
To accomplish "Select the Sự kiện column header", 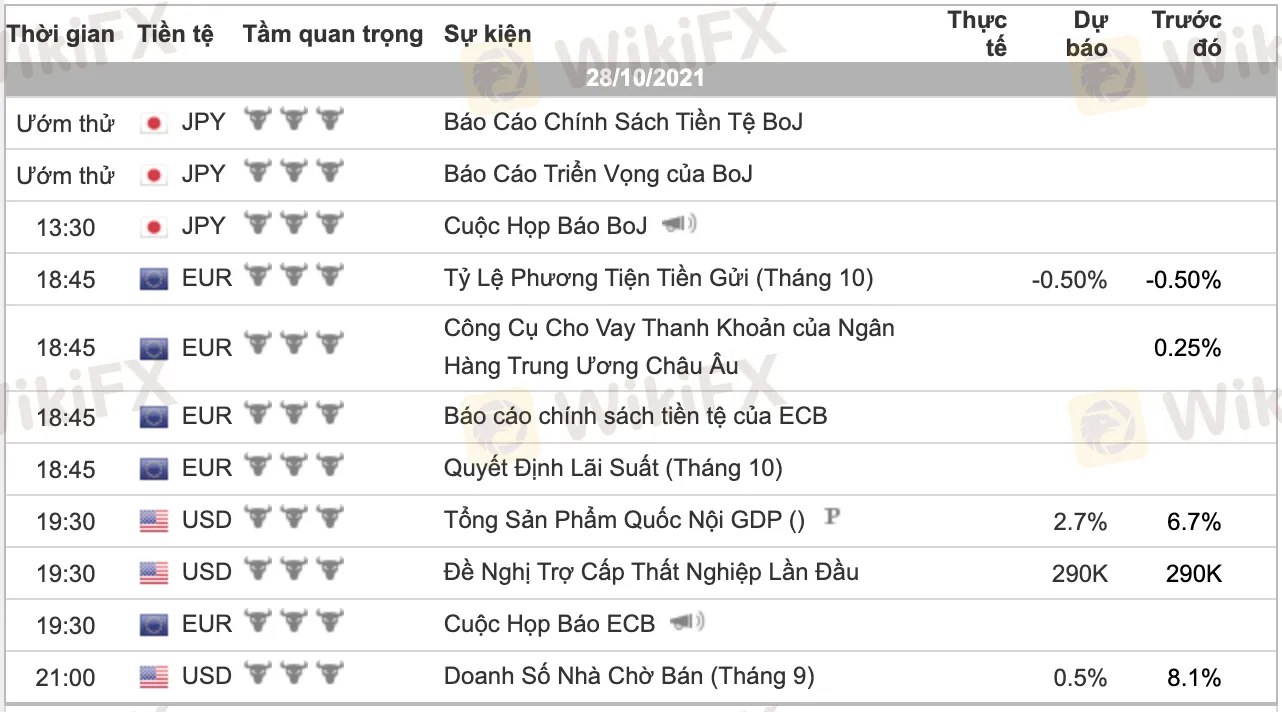I will pyautogui.click(x=488, y=34).
